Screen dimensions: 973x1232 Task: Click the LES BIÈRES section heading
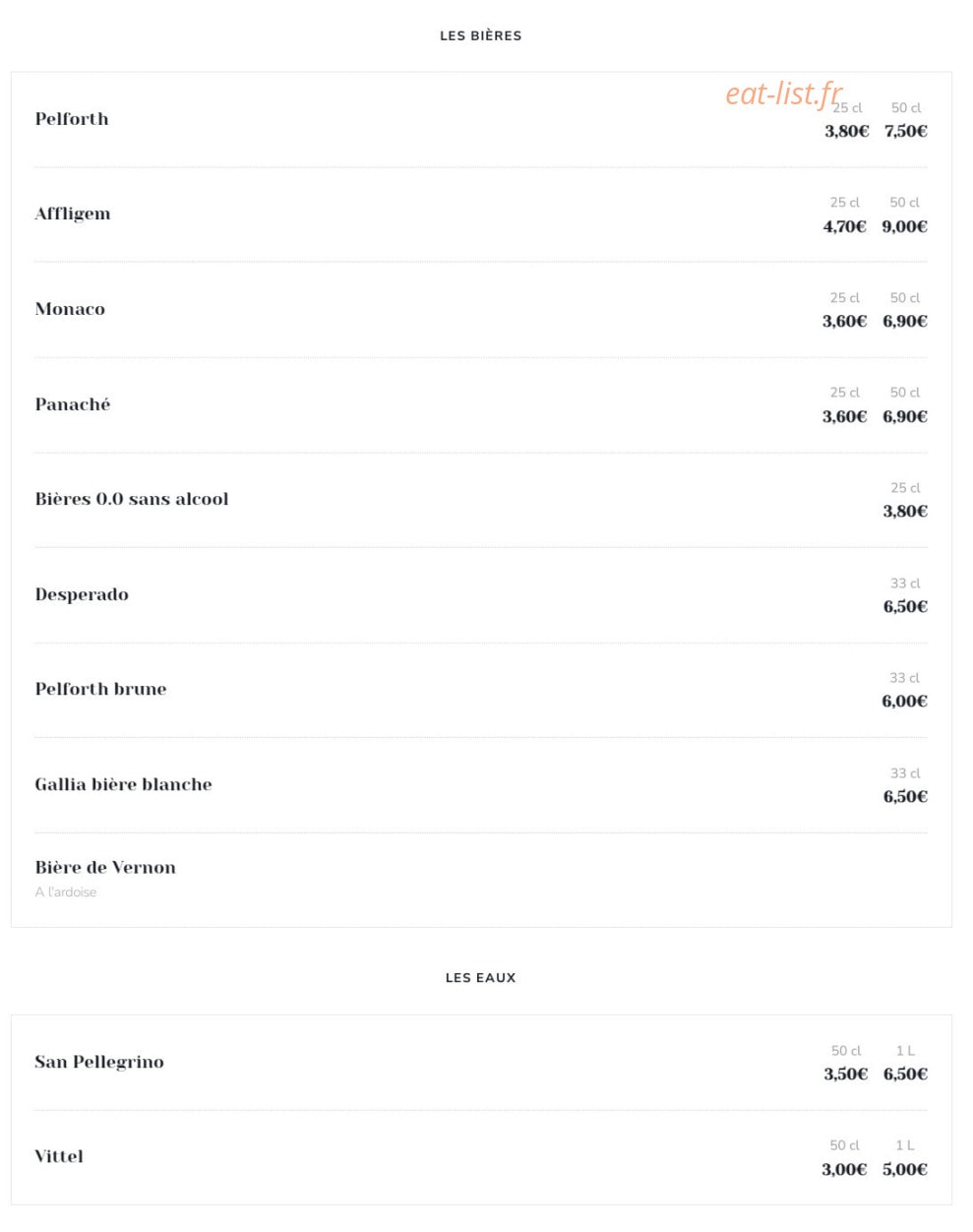(x=481, y=35)
